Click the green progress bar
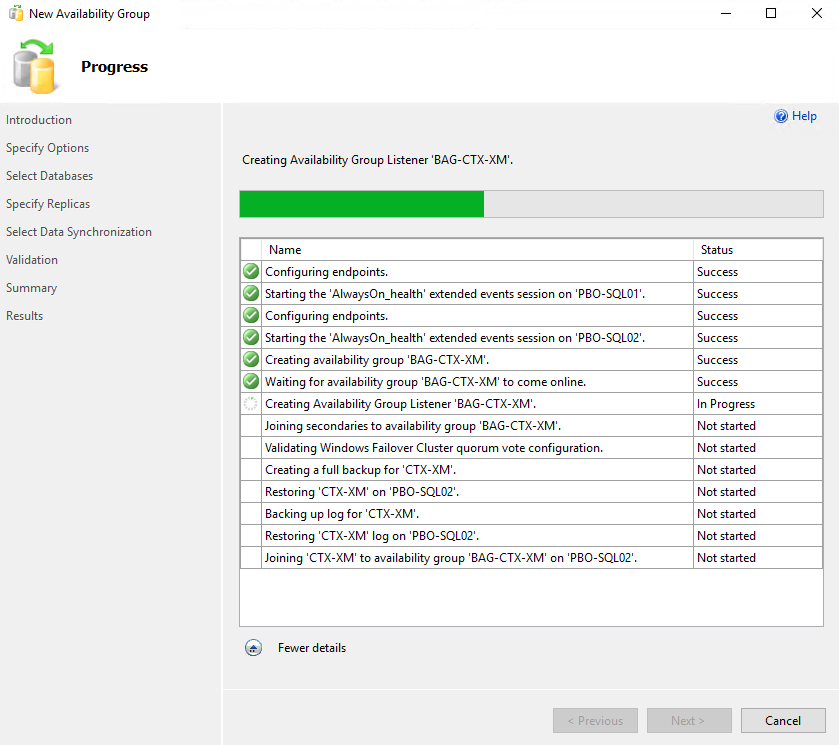 [x=361, y=204]
